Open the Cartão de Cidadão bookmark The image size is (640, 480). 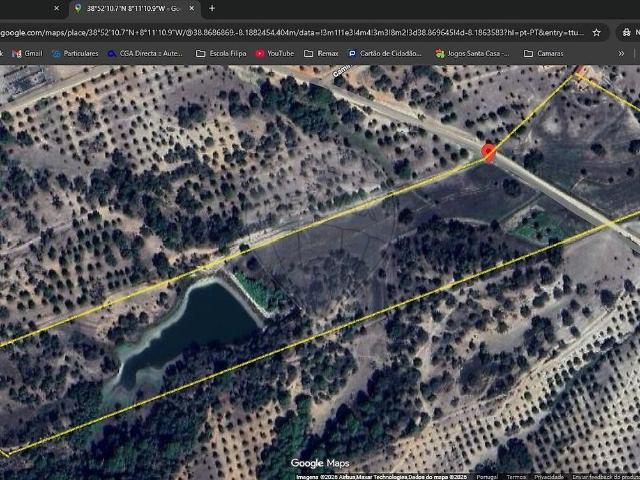[385, 53]
